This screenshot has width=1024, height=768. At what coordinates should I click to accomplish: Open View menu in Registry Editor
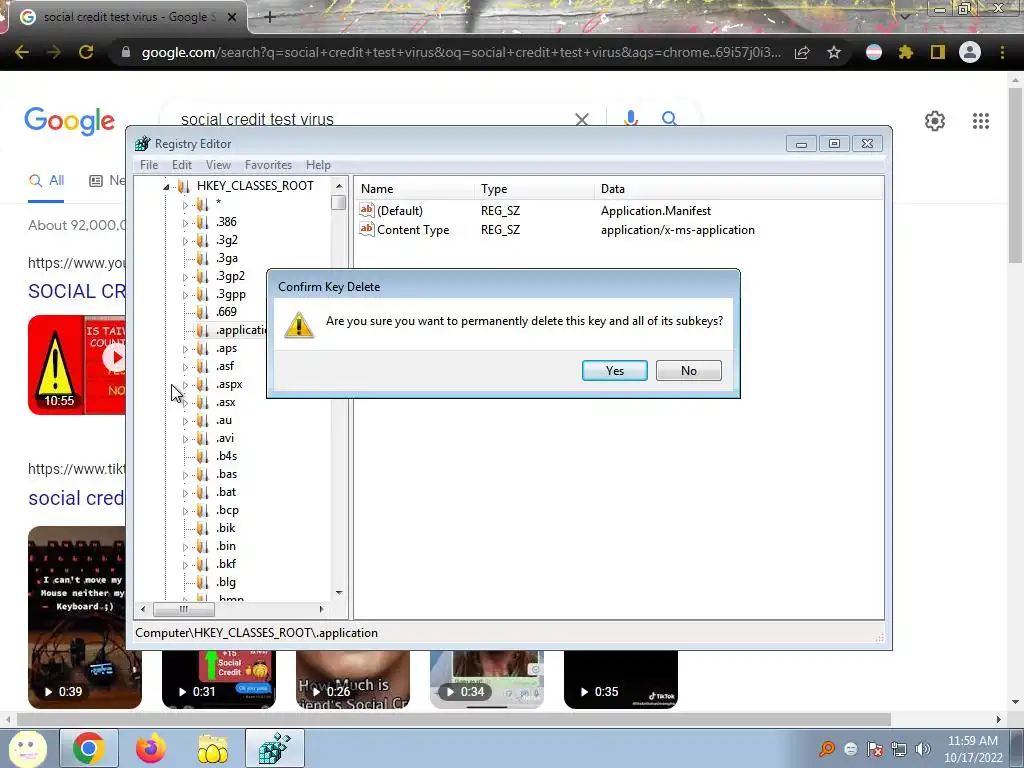coord(218,165)
